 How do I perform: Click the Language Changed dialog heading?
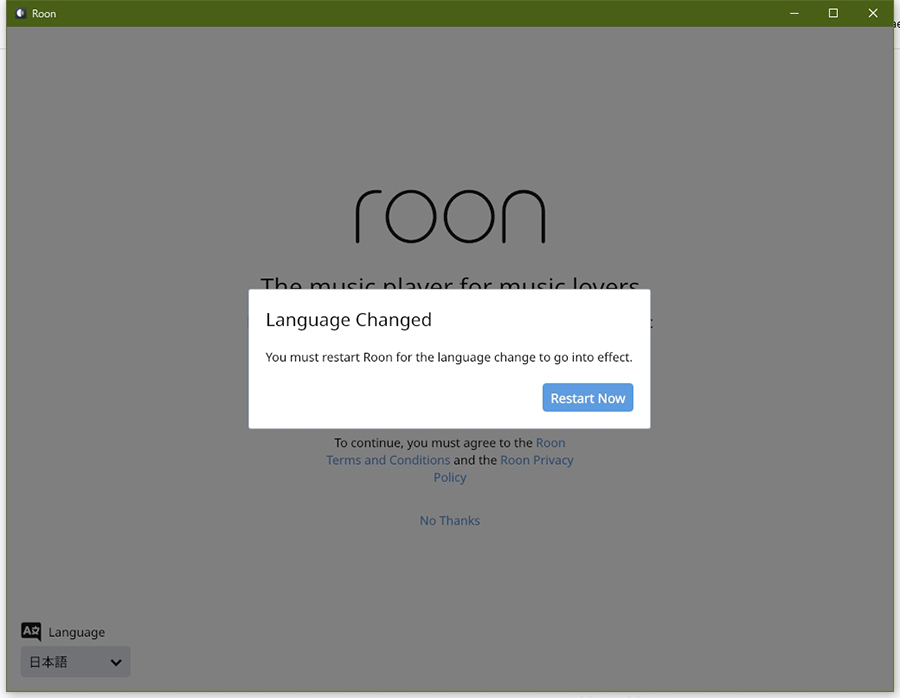tap(348, 320)
